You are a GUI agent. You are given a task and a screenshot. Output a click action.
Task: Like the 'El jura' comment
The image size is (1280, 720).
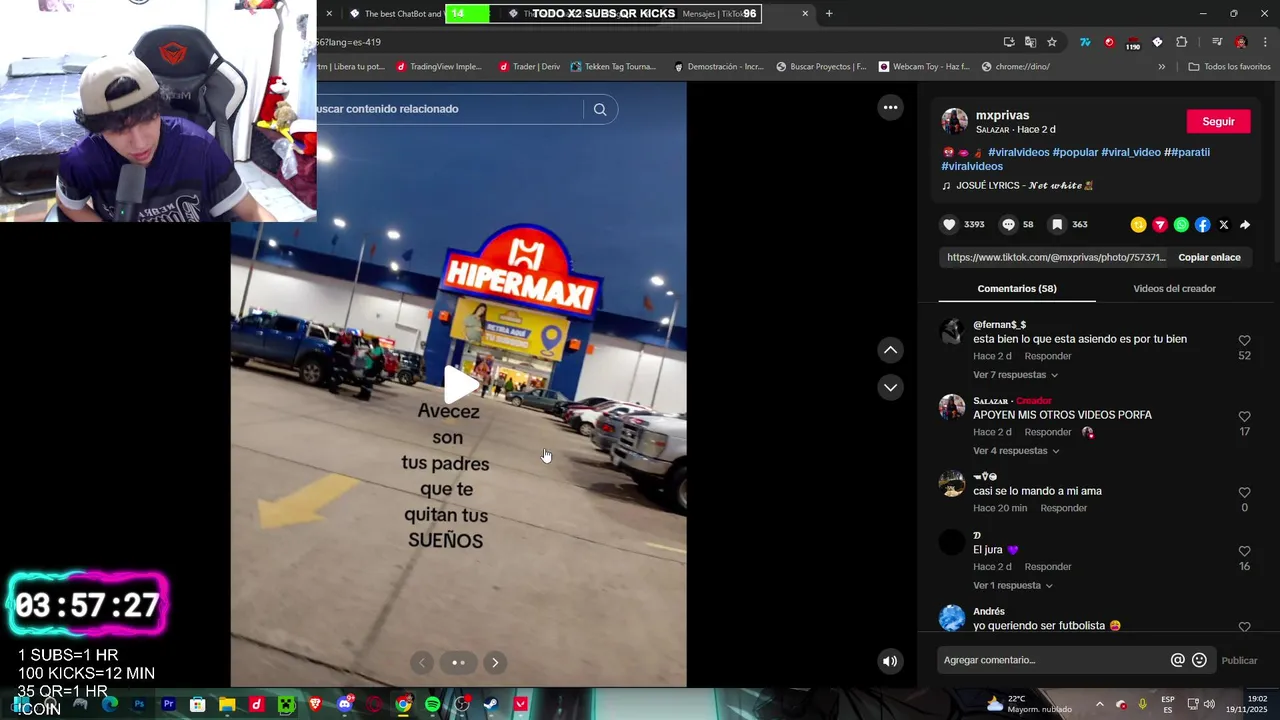[1244, 551]
